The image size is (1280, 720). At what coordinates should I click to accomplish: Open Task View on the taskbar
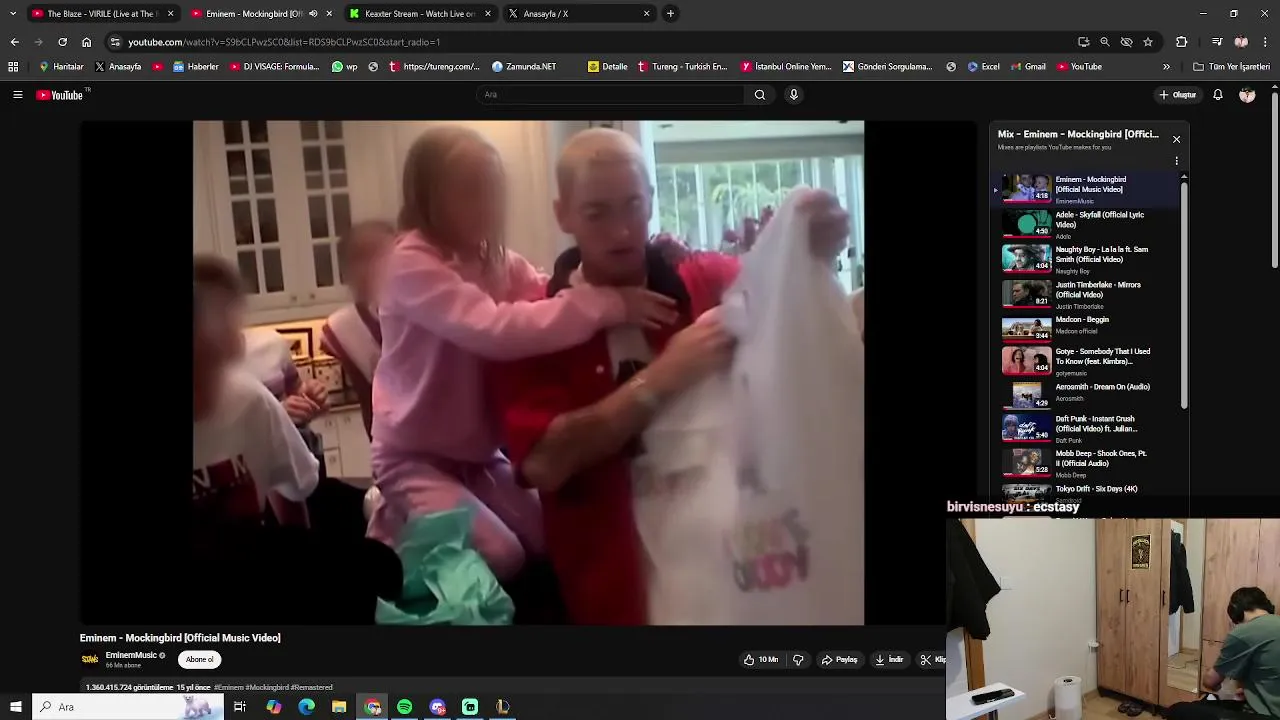240,707
